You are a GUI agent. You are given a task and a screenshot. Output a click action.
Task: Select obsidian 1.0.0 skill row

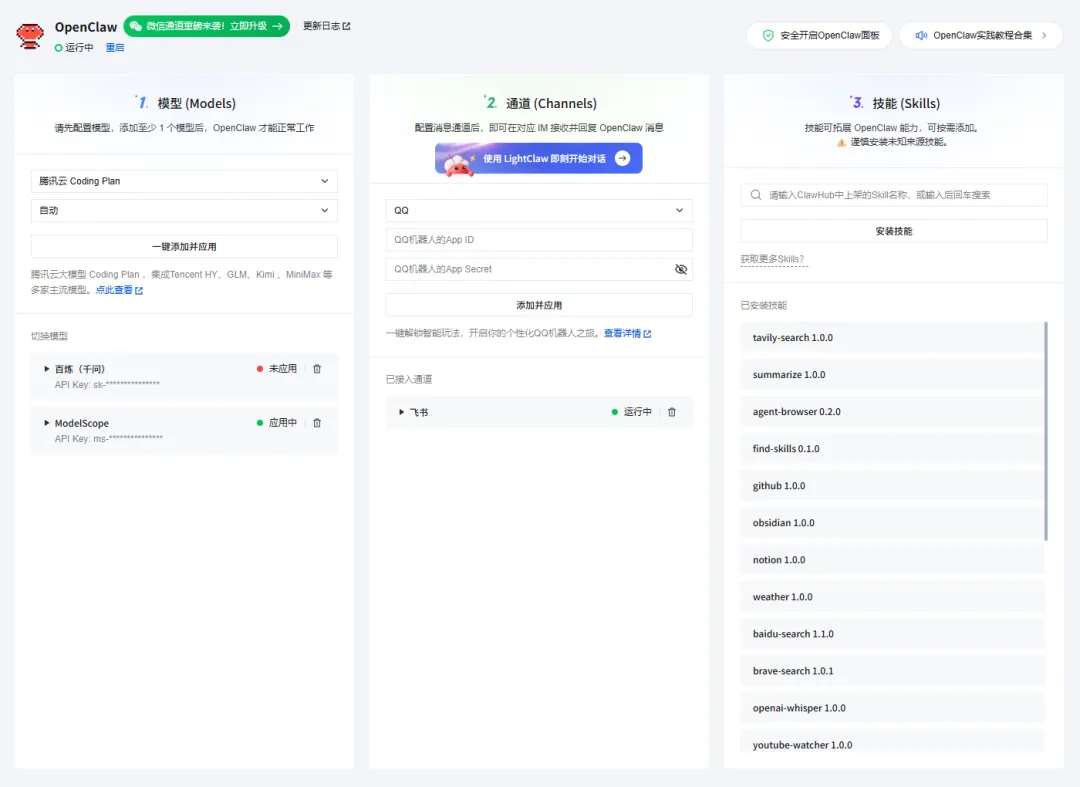(892, 523)
